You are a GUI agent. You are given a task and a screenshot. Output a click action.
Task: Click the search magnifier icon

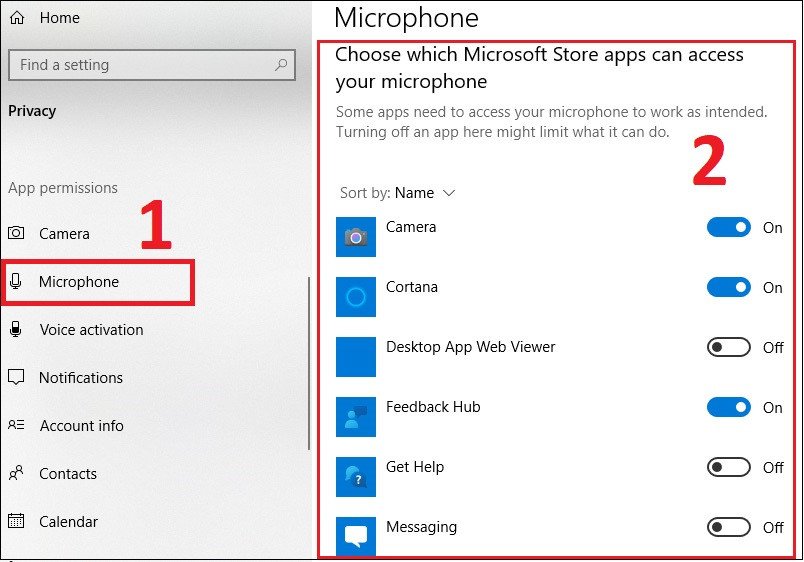(282, 65)
